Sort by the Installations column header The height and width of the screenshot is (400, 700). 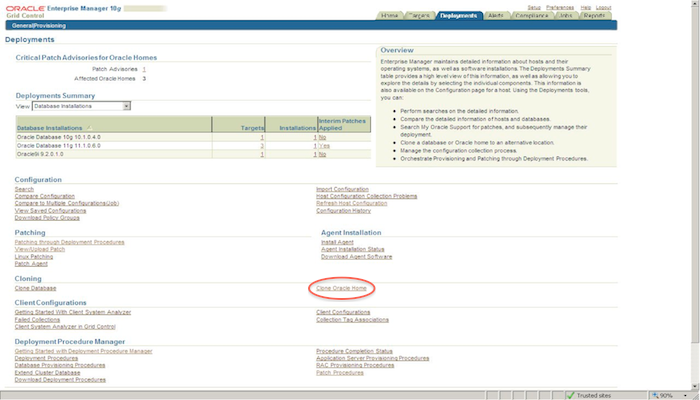[297, 128]
